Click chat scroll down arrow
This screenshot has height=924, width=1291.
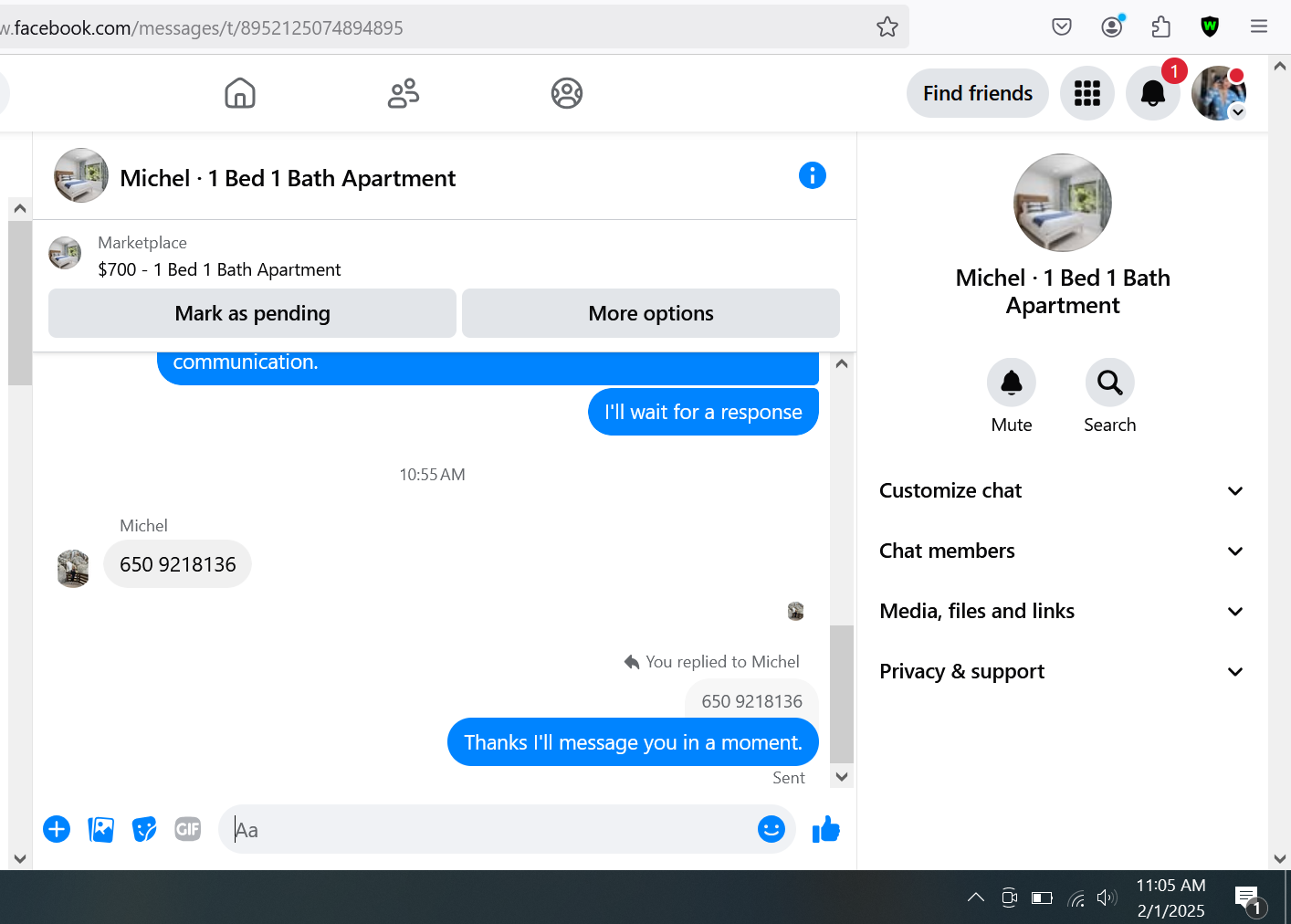pos(842,777)
